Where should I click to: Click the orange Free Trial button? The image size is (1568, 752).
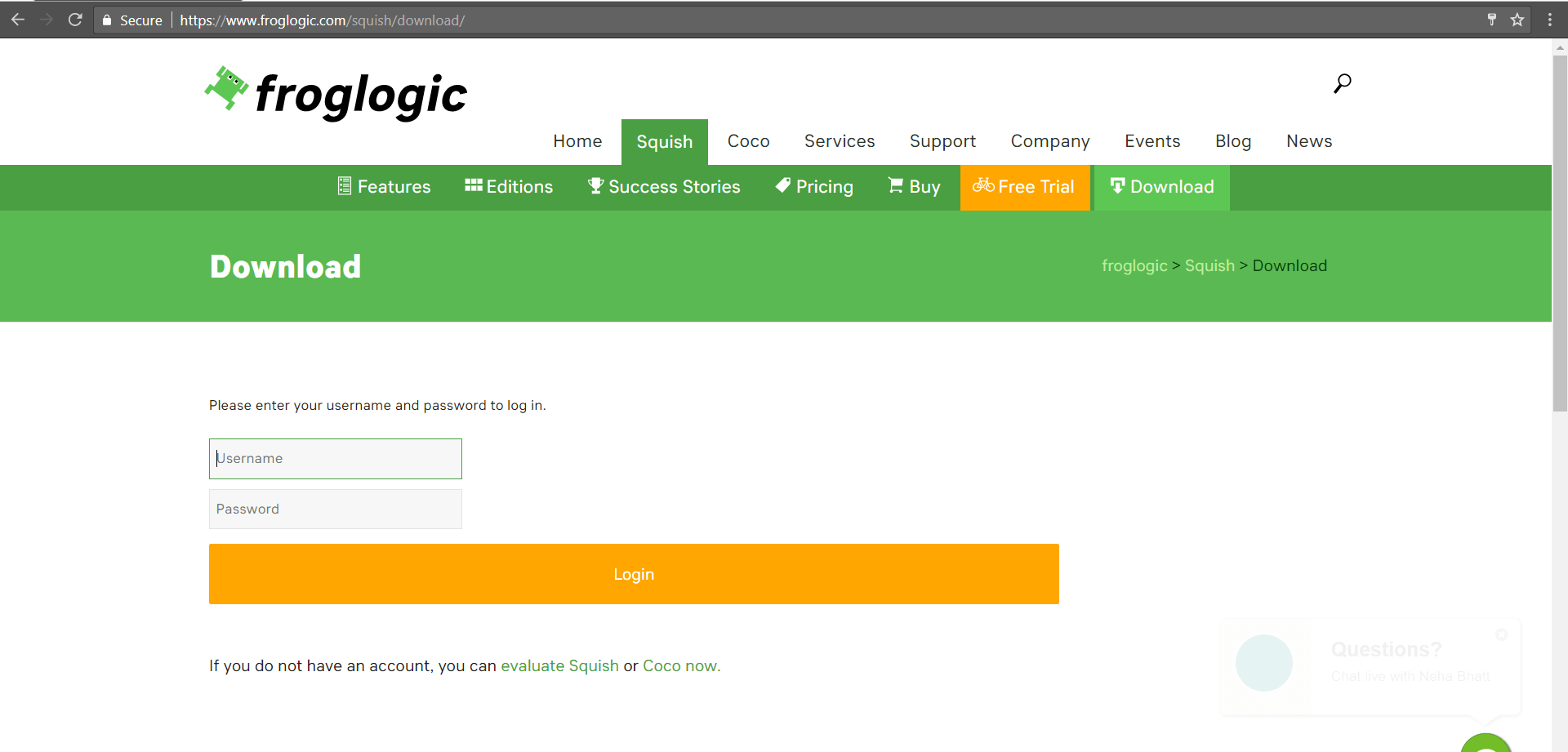1025,187
